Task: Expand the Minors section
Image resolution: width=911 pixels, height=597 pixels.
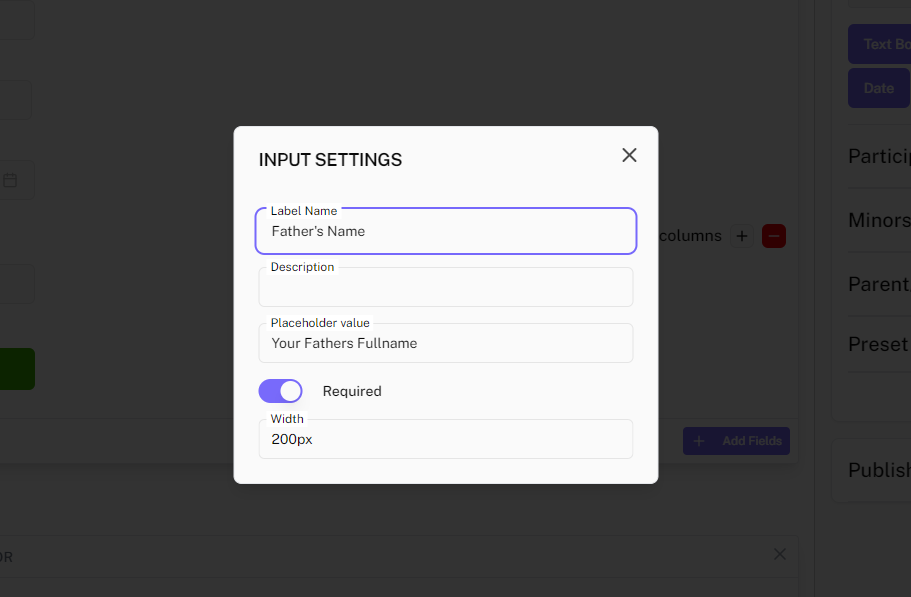Action: (x=878, y=220)
